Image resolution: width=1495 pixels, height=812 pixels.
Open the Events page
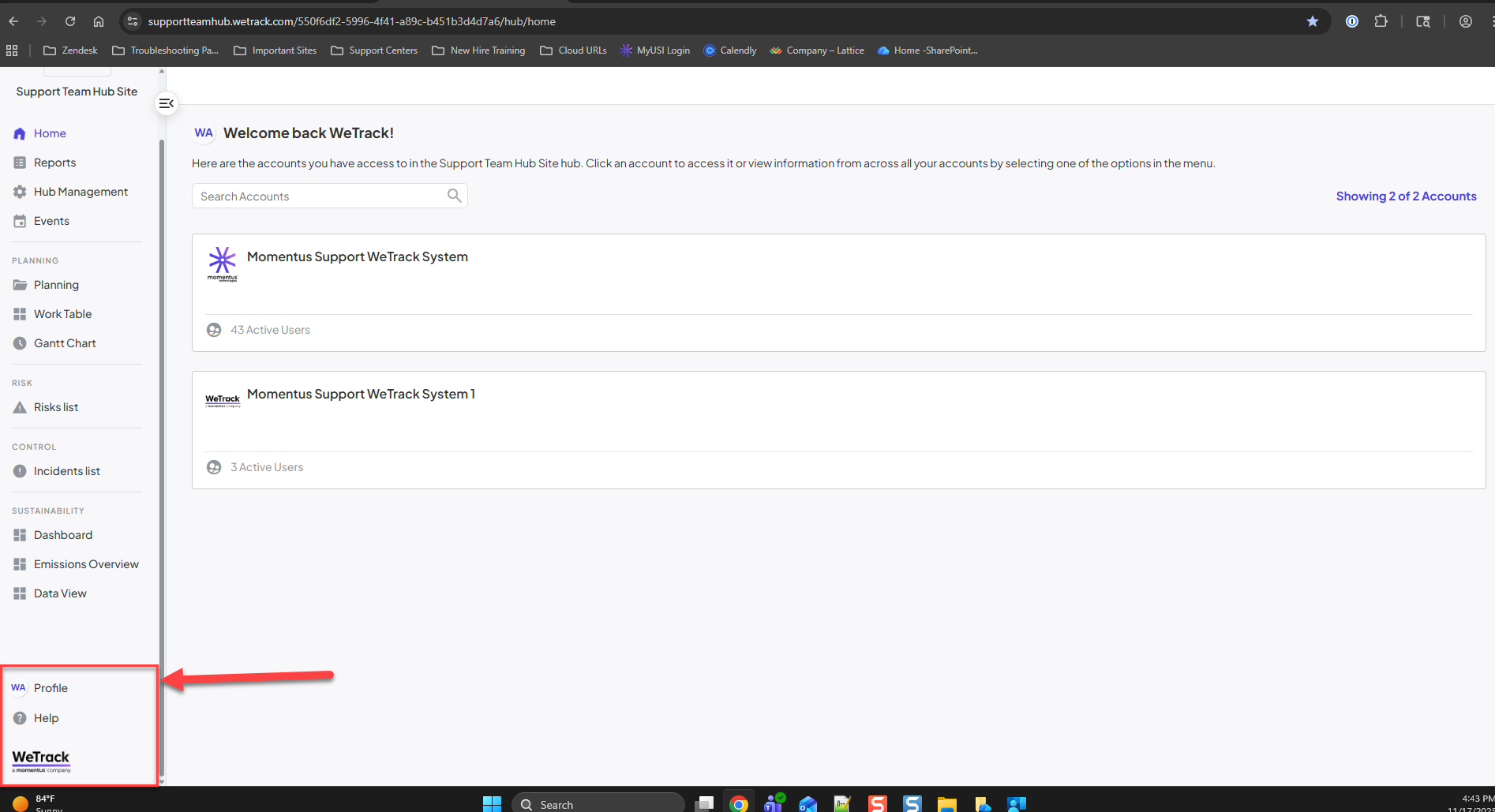[51, 221]
